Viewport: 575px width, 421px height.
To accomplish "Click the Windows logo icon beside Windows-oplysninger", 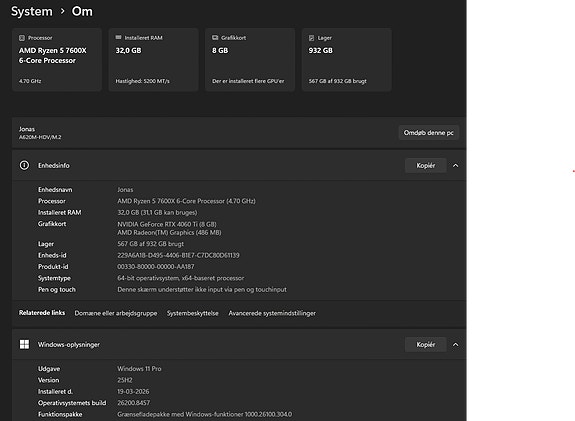I will (x=24, y=344).
